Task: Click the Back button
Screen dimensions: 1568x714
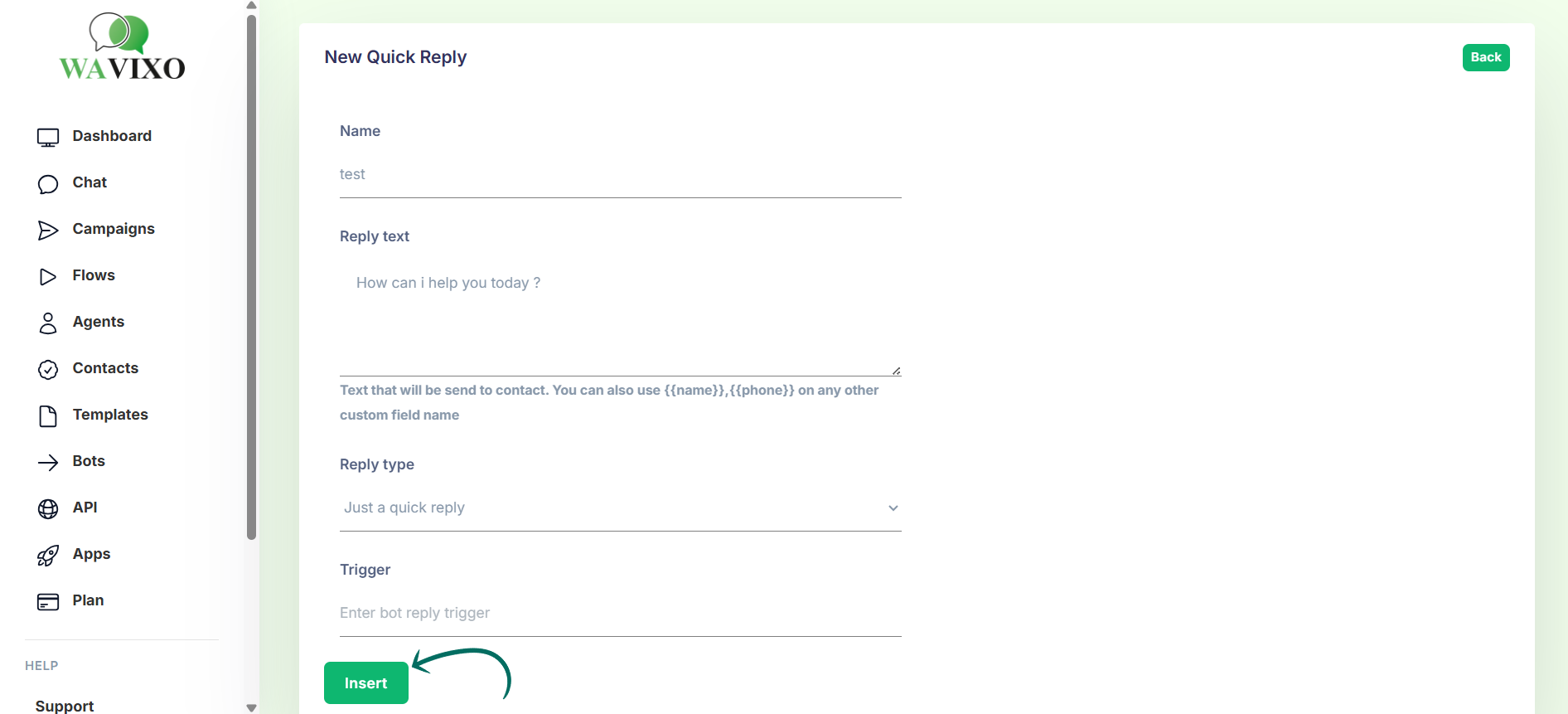Action: point(1485,57)
